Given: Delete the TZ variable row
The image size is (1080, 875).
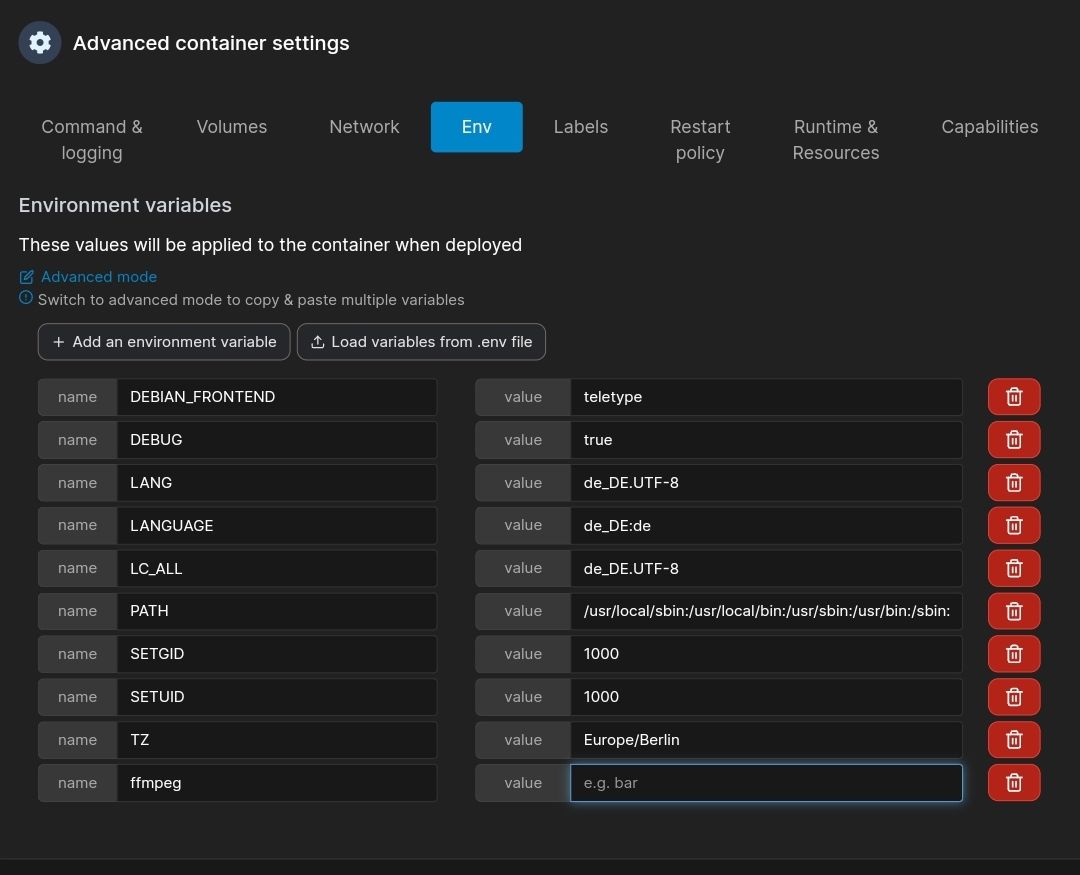Looking at the screenshot, I should [1013, 740].
